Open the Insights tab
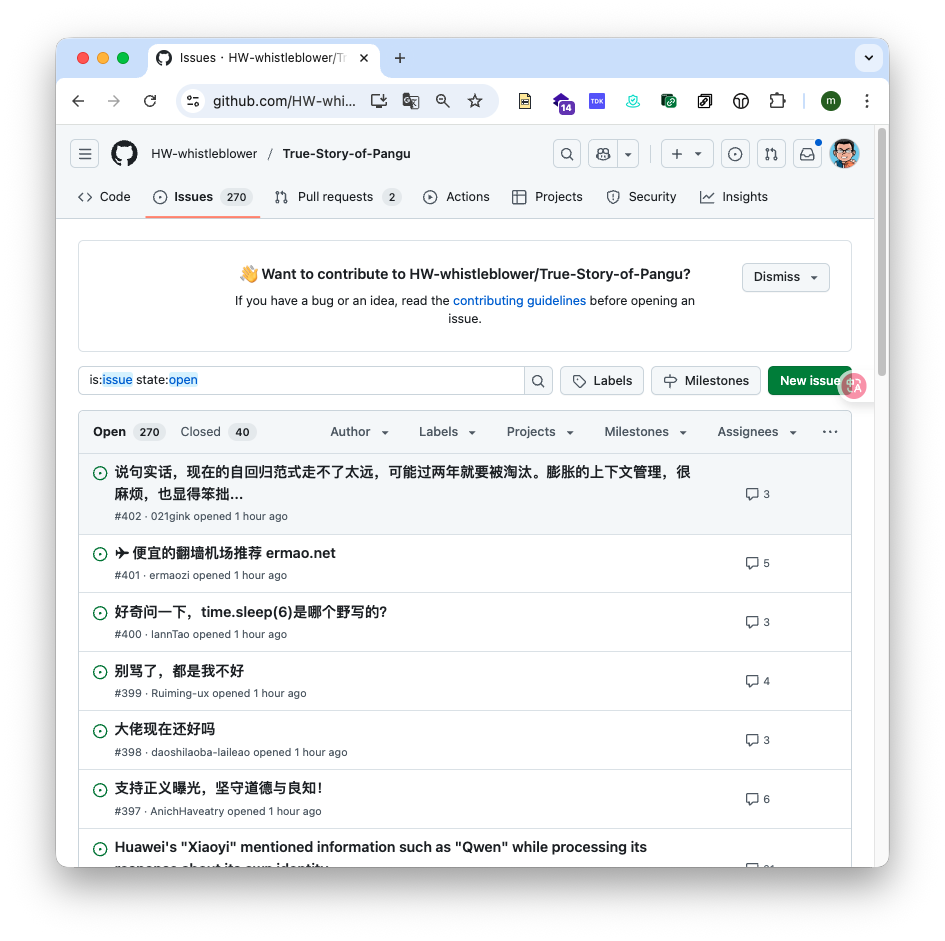 [x=733, y=197]
